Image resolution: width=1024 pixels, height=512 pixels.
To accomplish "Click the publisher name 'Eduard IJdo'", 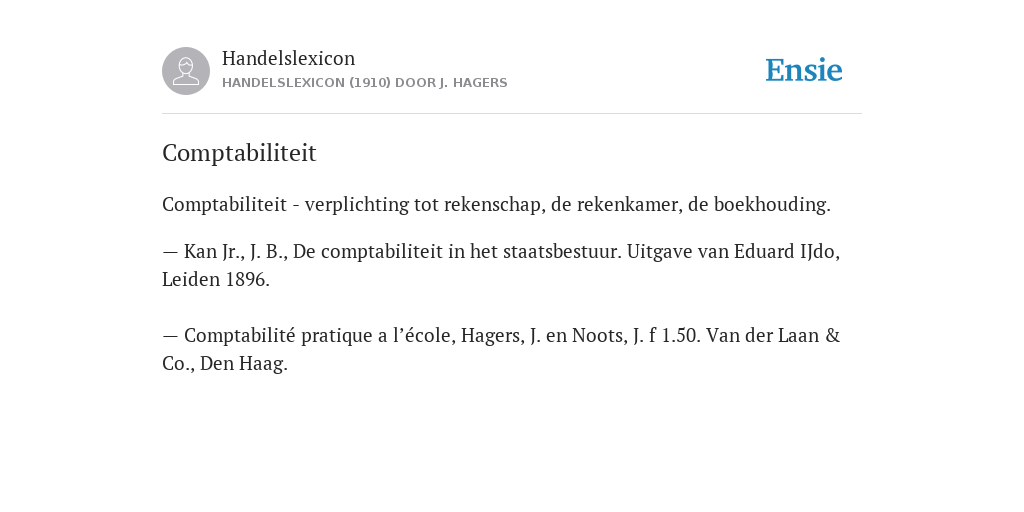I will click(x=786, y=251).
